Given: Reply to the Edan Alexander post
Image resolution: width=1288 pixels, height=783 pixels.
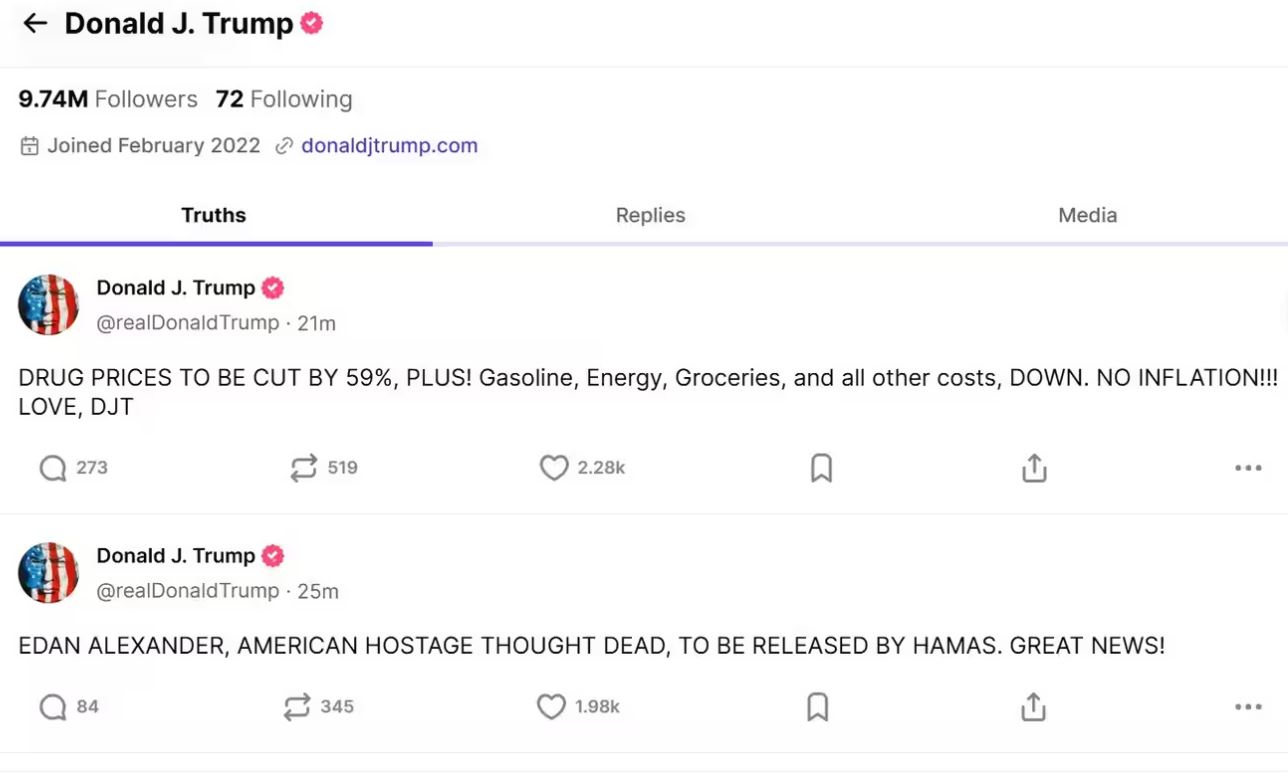Looking at the screenshot, I should click(x=53, y=707).
